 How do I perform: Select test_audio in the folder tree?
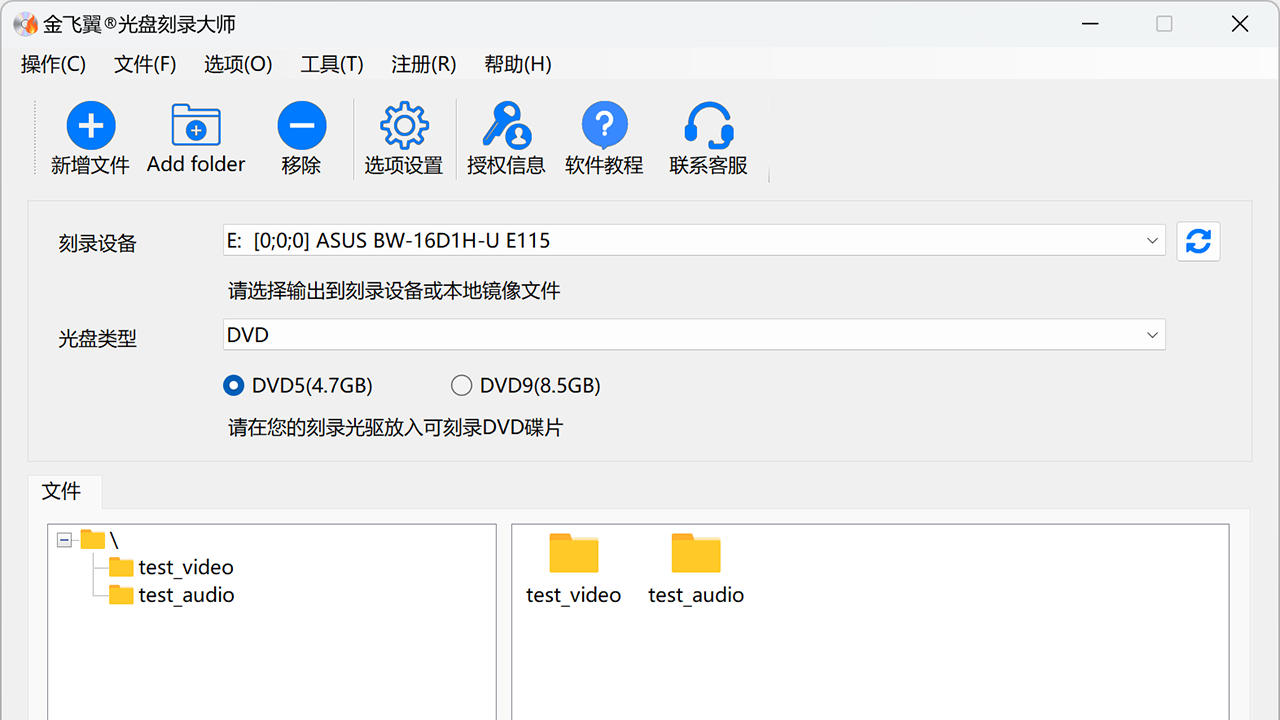pyautogui.click(x=185, y=595)
